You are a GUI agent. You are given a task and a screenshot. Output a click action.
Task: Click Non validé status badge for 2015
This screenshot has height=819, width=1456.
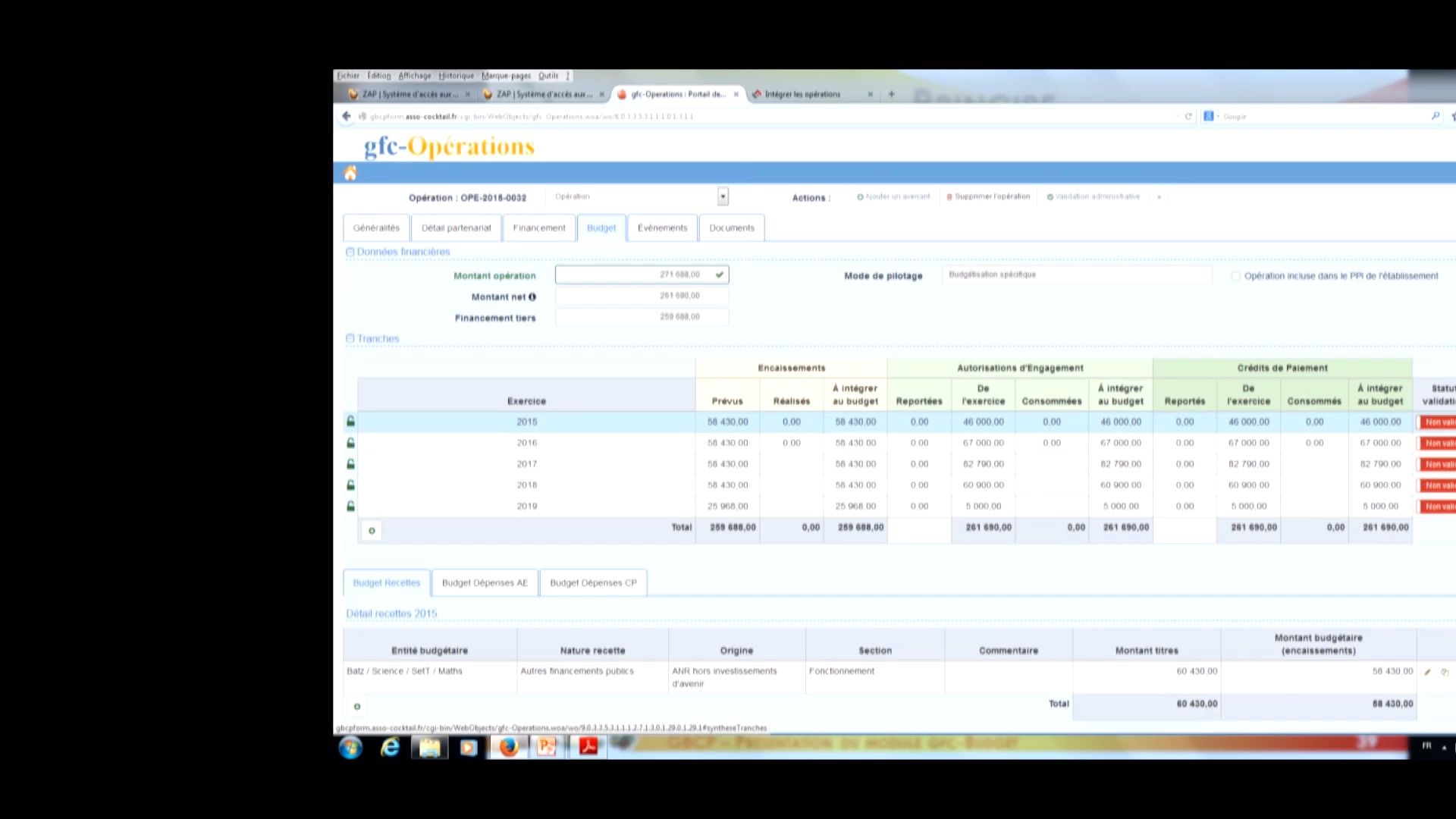[1438, 422]
